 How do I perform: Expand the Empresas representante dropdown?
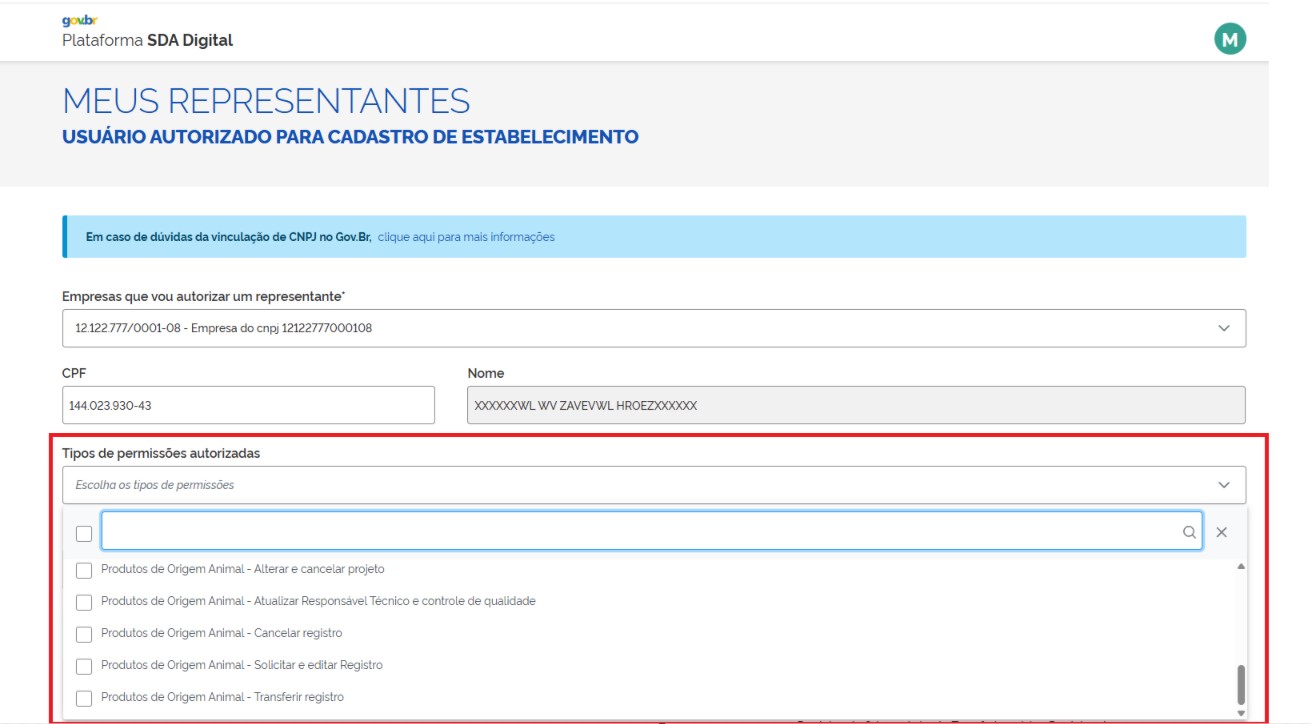point(1223,328)
